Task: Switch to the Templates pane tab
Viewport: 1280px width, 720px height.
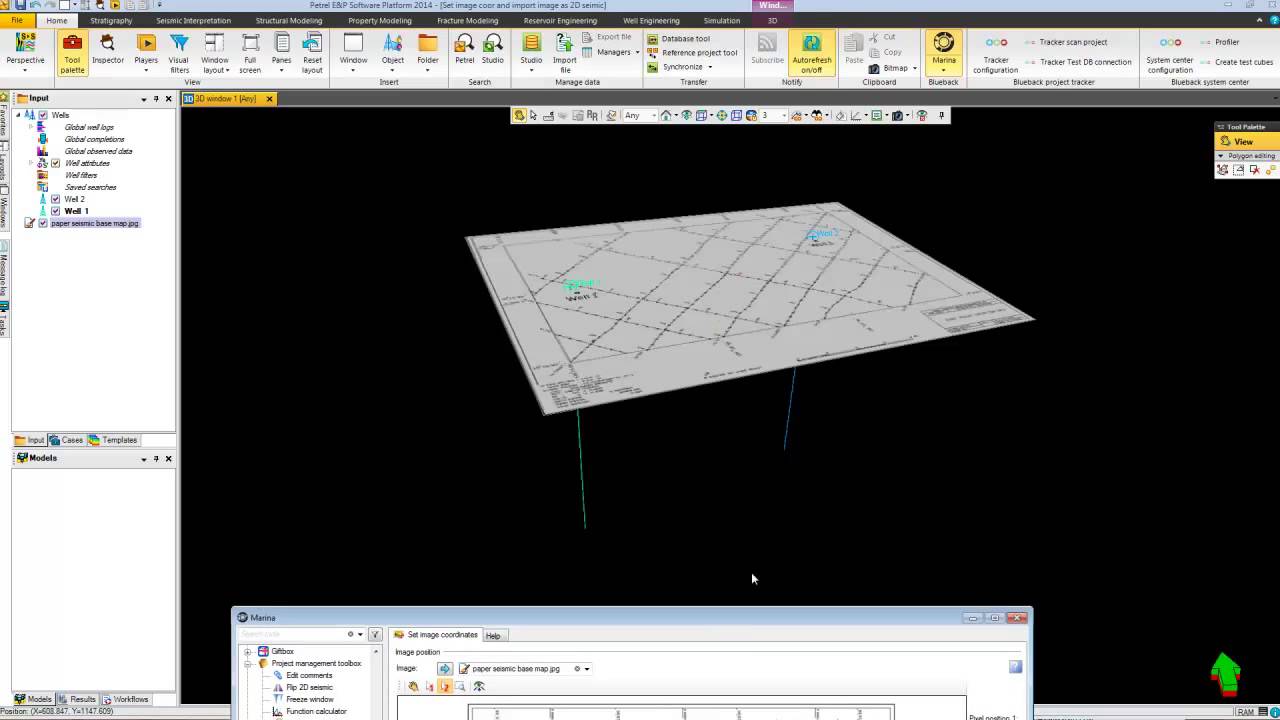Action: (x=113, y=440)
